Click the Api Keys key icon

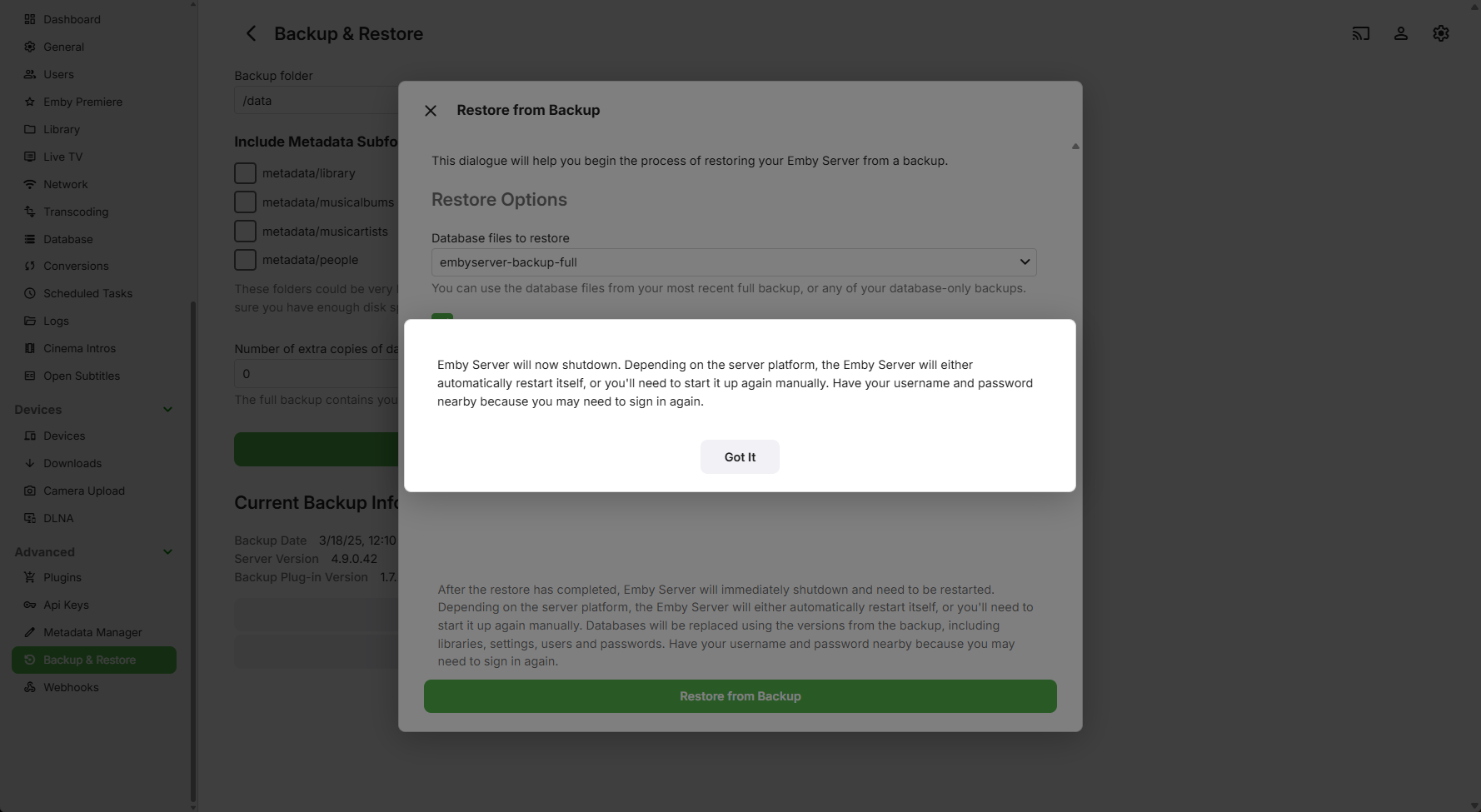[30, 605]
